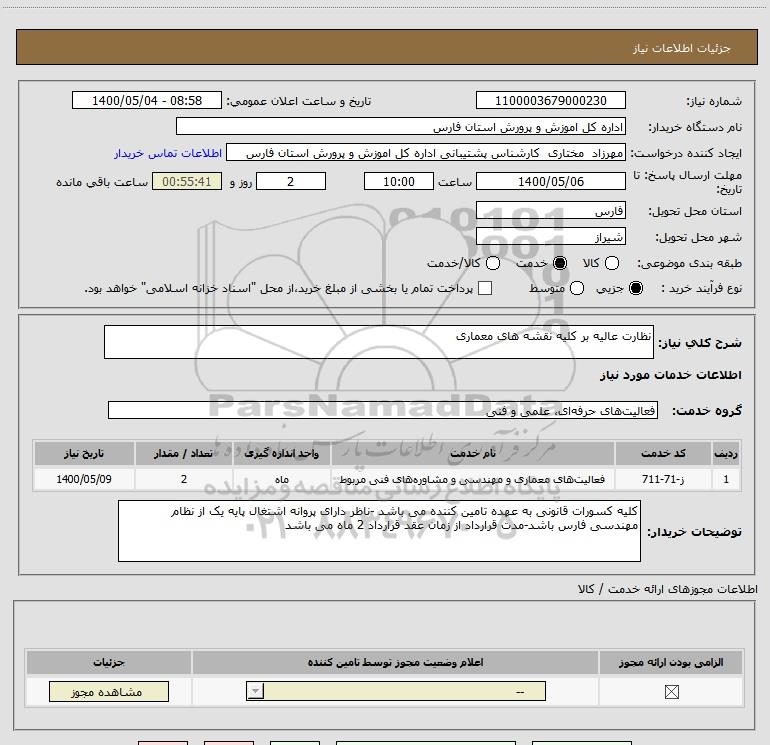The image size is (770, 745).
Task: Select the کالا radio button
Action: (612, 263)
